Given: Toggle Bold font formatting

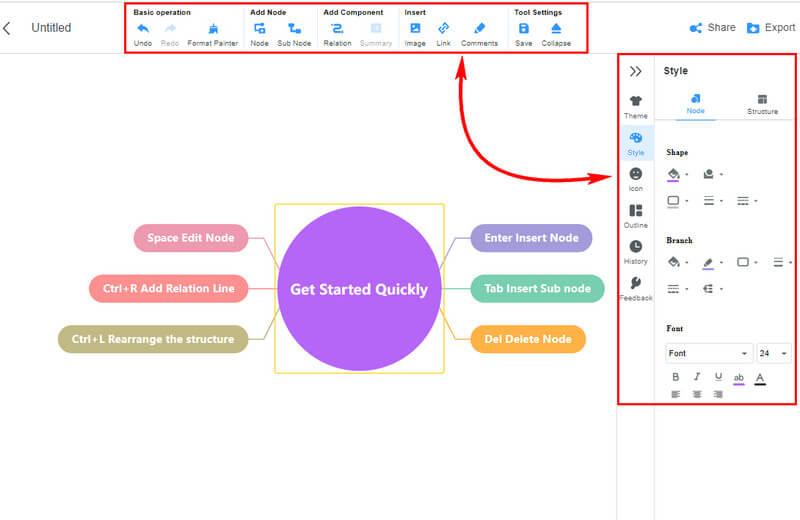Looking at the screenshot, I should 675,377.
